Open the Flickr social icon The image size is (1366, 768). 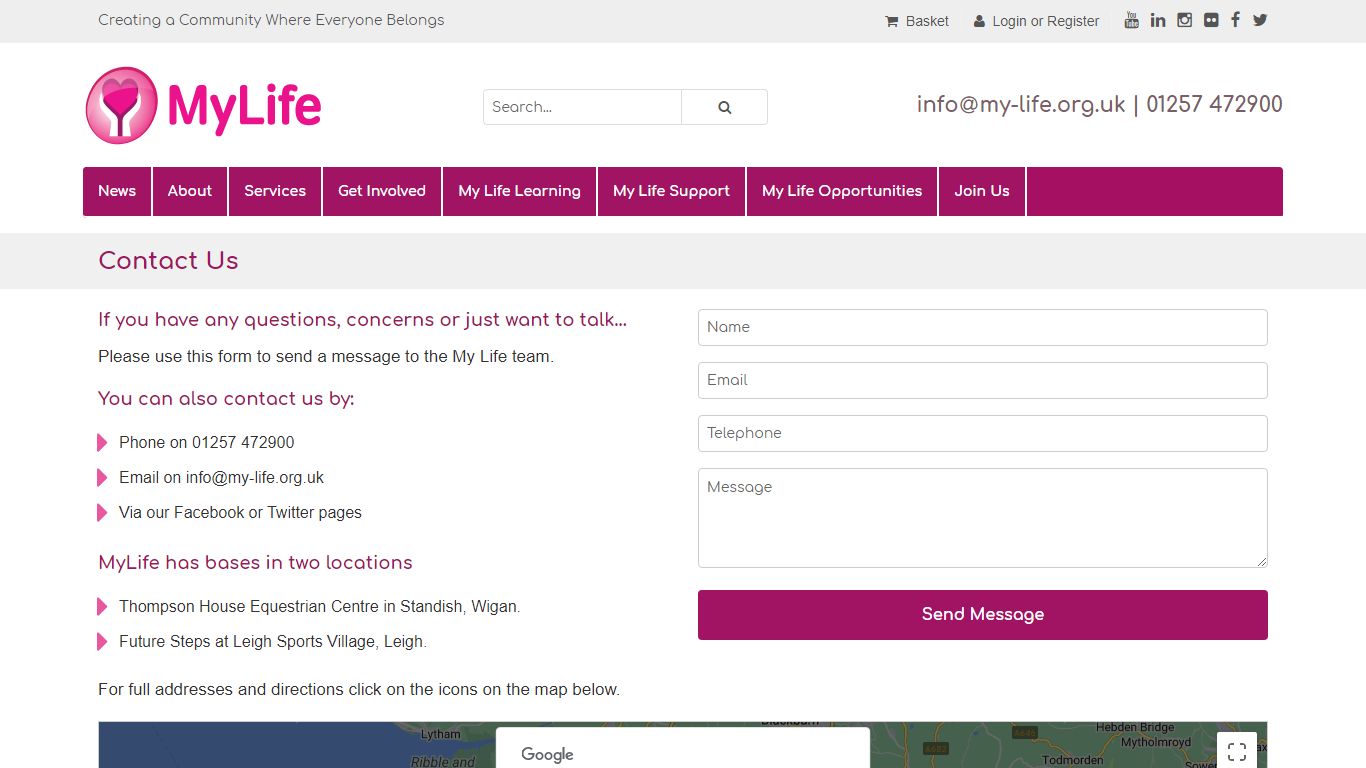[x=1211, y=20]
